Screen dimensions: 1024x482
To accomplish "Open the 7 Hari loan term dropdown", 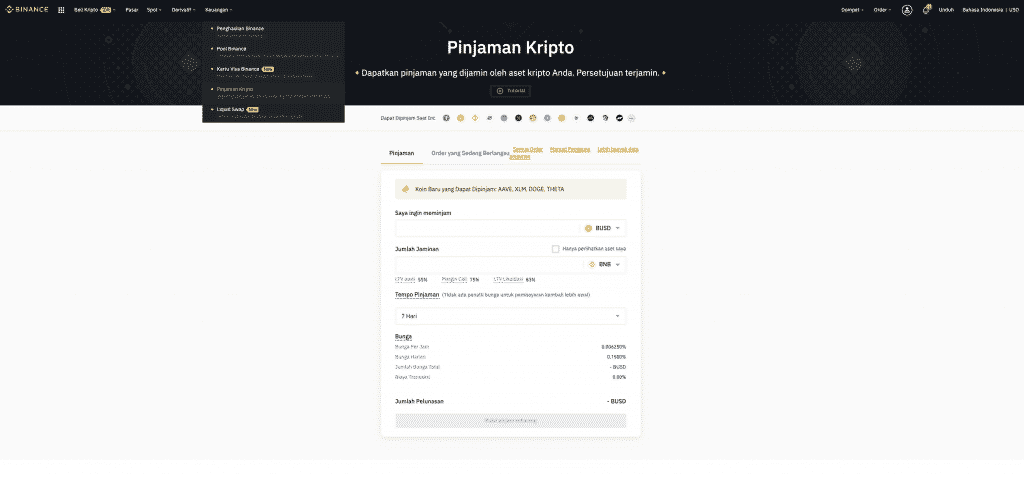I will point(510,316).
